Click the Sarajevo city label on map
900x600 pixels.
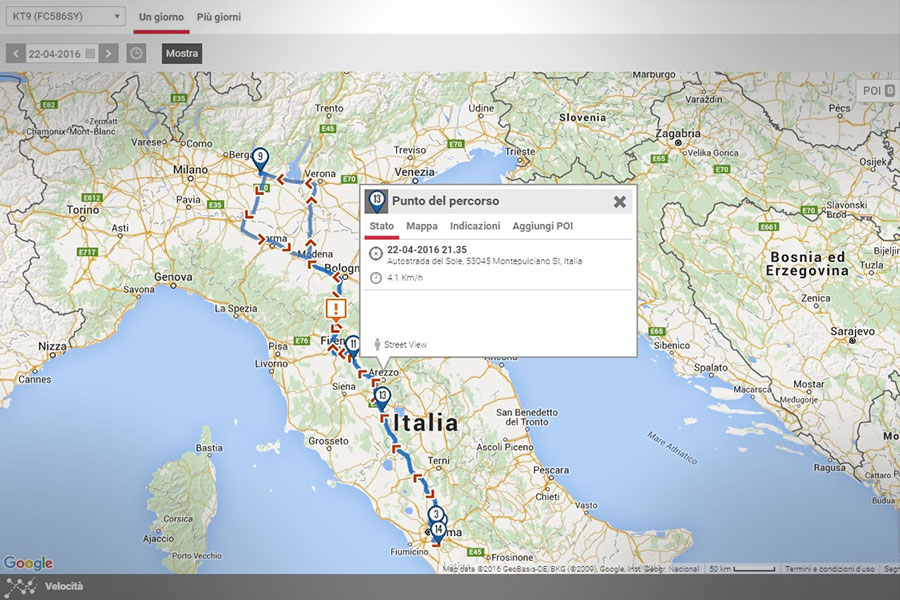pos(852,331)
